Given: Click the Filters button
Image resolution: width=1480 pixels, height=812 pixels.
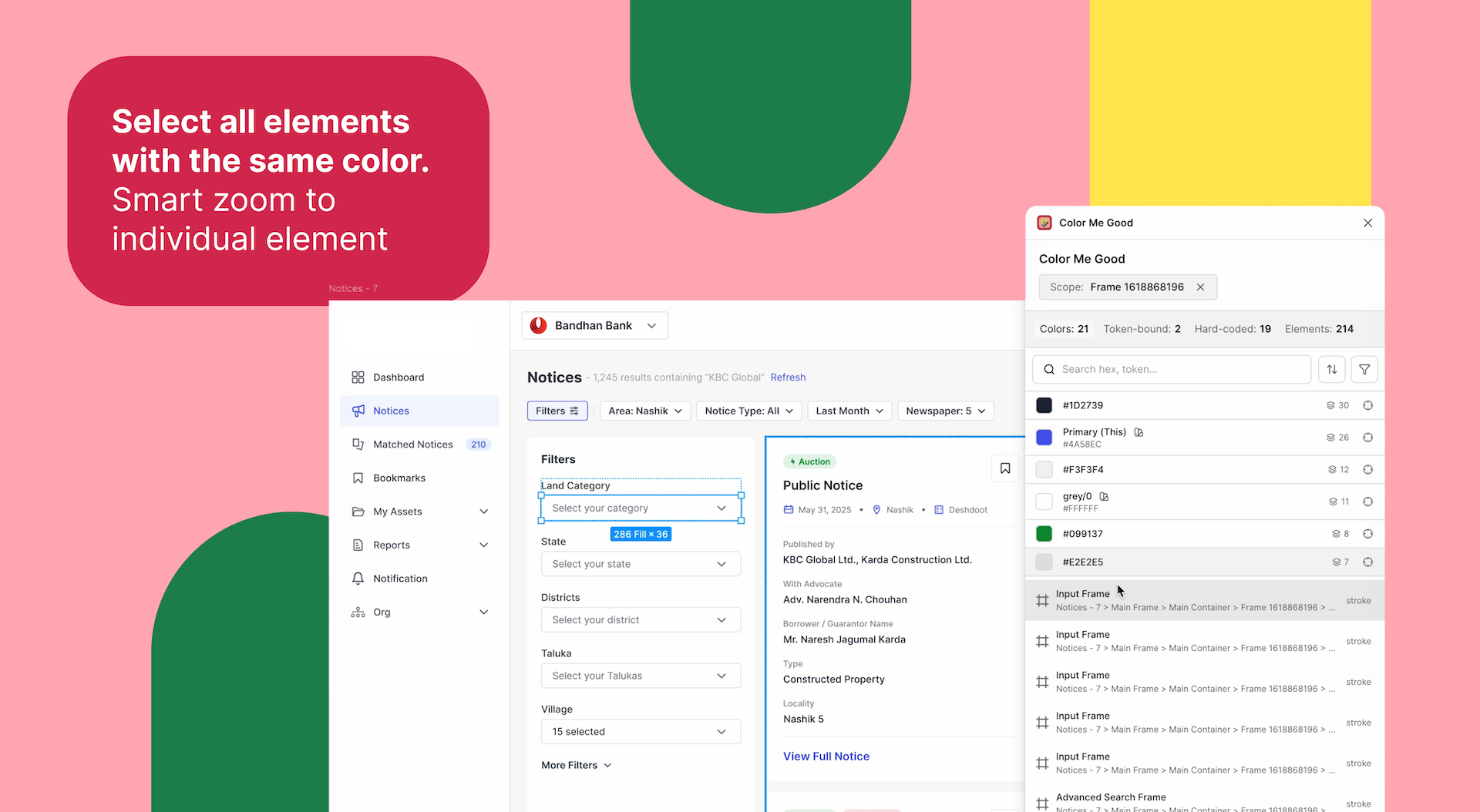Looking at the screenshot, I should tap(557, 411).
